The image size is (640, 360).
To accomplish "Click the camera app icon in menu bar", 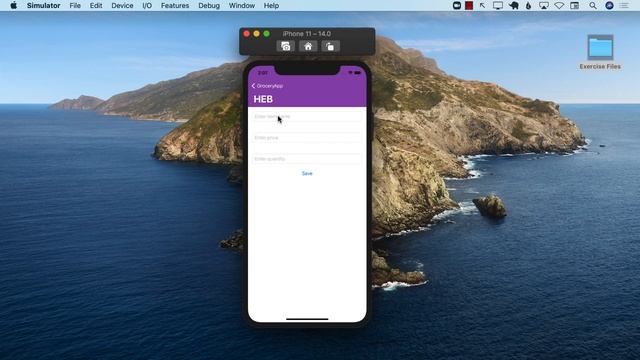I will [x=457, y=6].
